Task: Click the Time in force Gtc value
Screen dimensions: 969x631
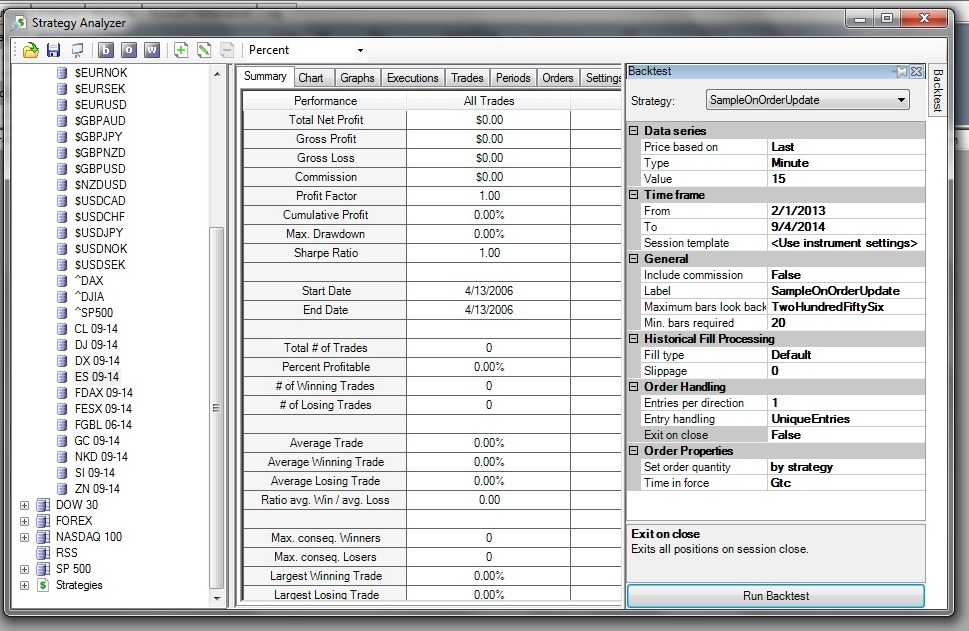Action: (846, 483)
